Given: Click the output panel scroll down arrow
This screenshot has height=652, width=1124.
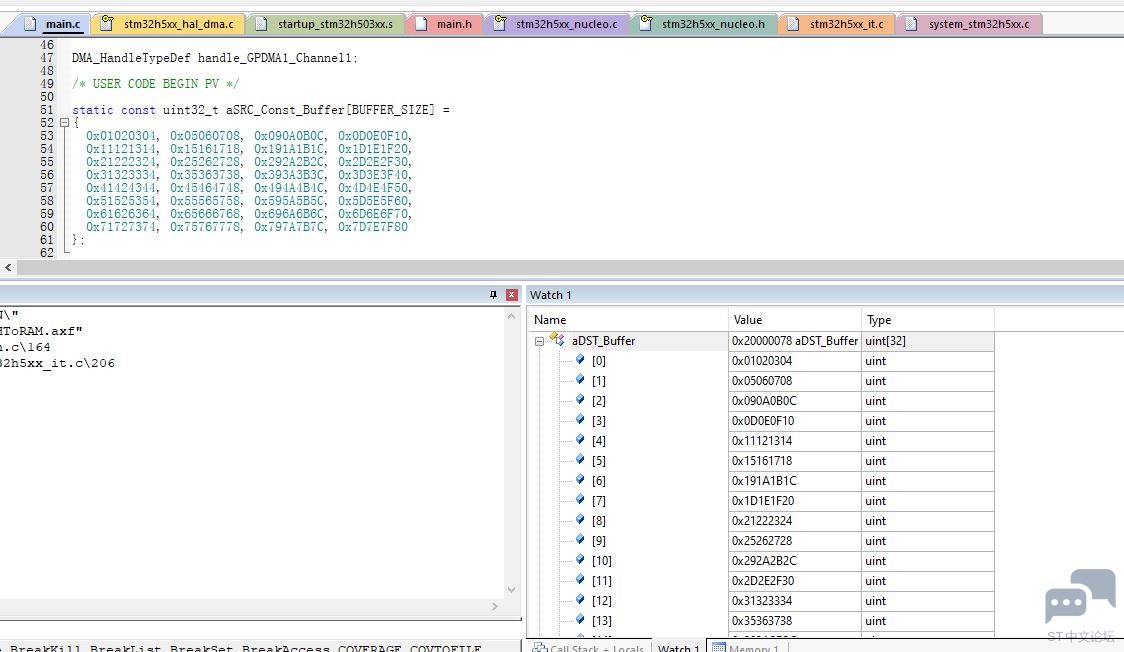Looking at the screenshot, I should click(x=511, y=590).
